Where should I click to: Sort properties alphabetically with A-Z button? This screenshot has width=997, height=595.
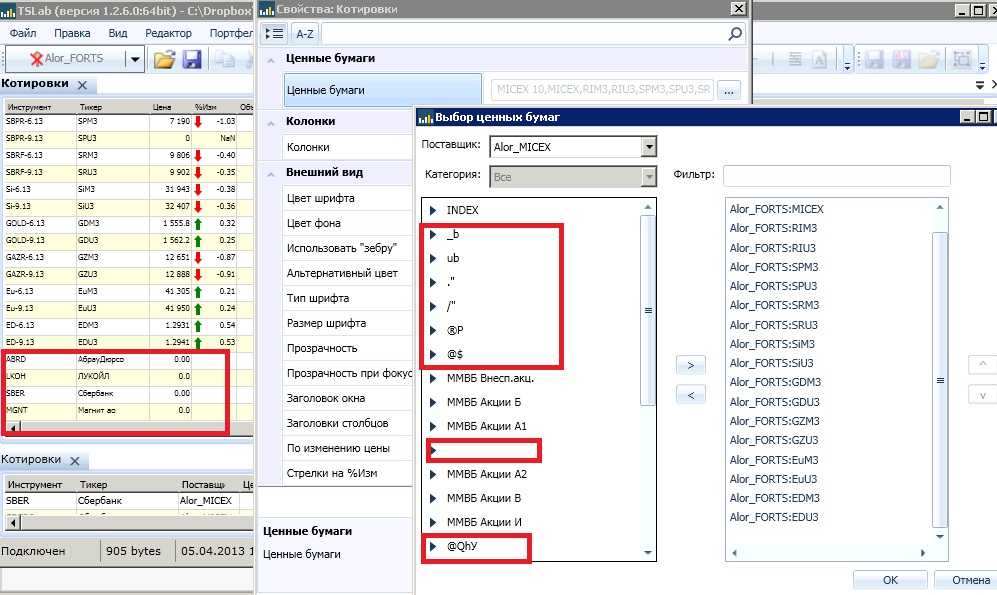(x=305, y=33)
